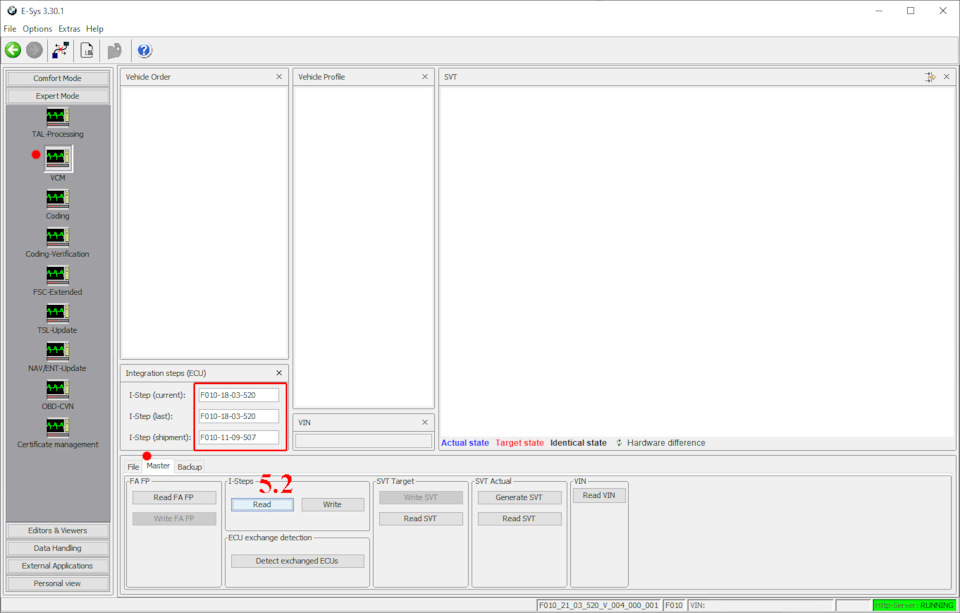Click the E-Sys BMW title bar icon
Image resolution: width=960 pixels, height=613 pixels.
12,10
